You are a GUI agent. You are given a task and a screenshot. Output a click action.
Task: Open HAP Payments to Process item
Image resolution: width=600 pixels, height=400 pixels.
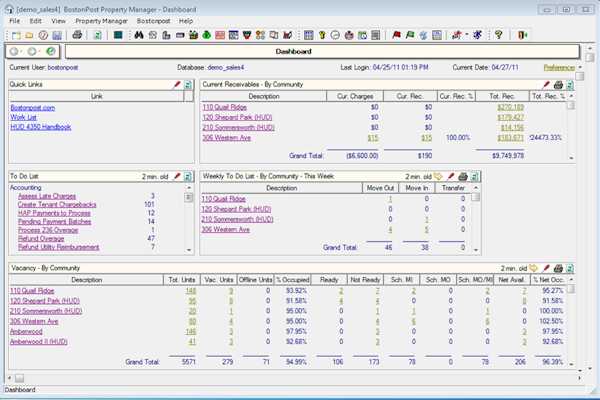click(x=54, y=213)
